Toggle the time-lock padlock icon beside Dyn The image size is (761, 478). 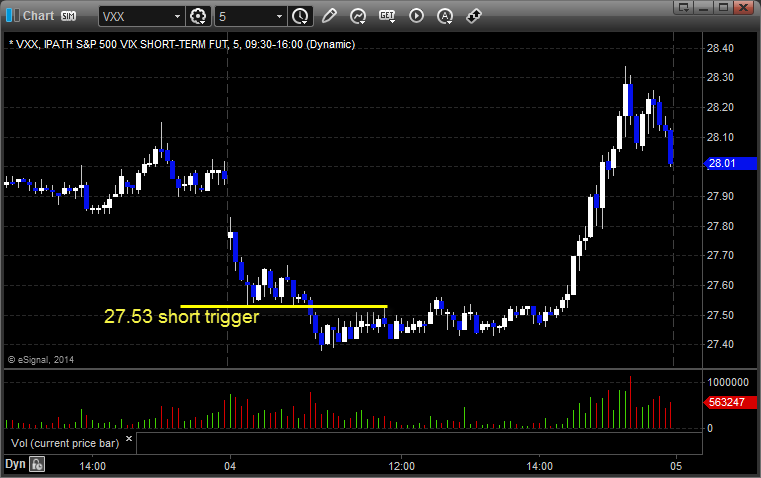pos(37,464)
